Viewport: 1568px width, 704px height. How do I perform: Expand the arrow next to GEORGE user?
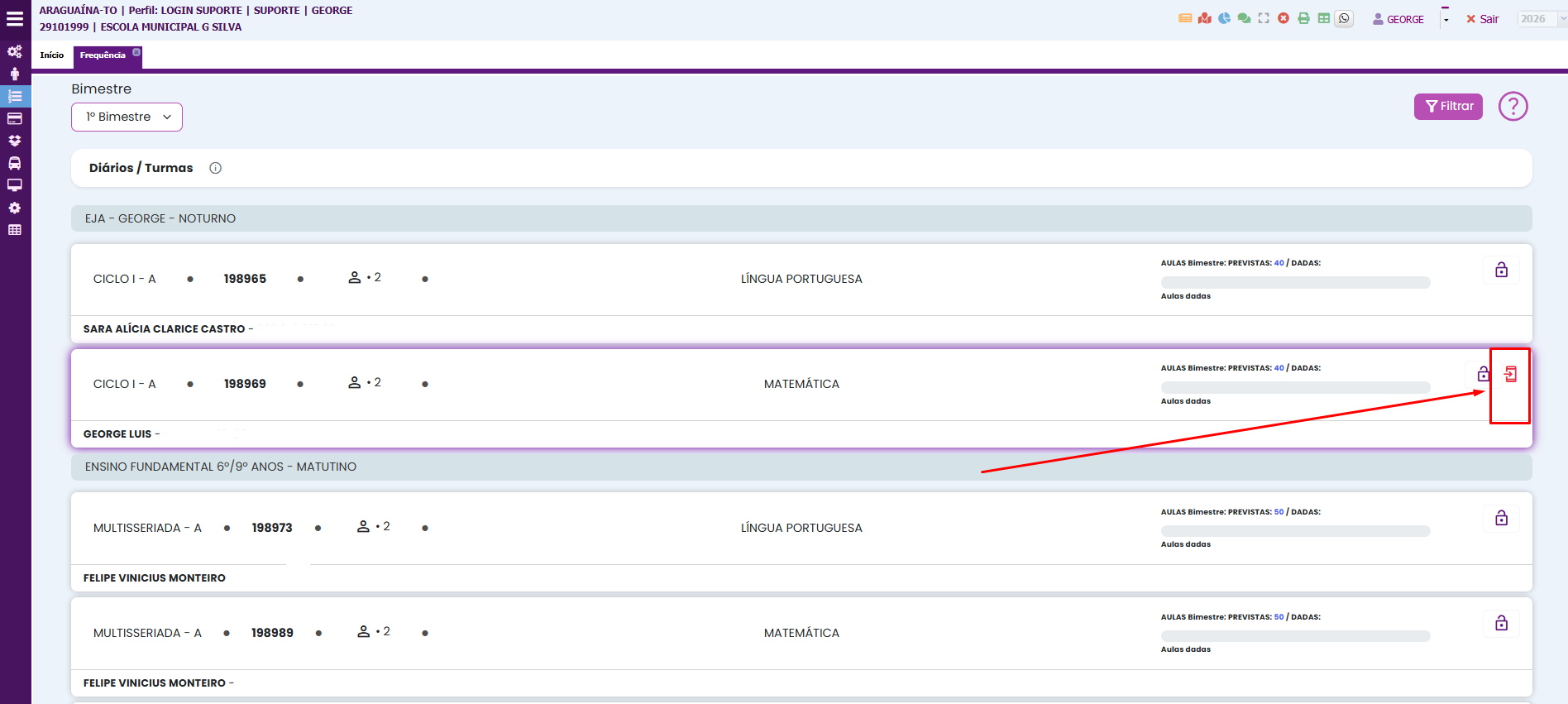pyautogui.click(x=1446, y=20)
